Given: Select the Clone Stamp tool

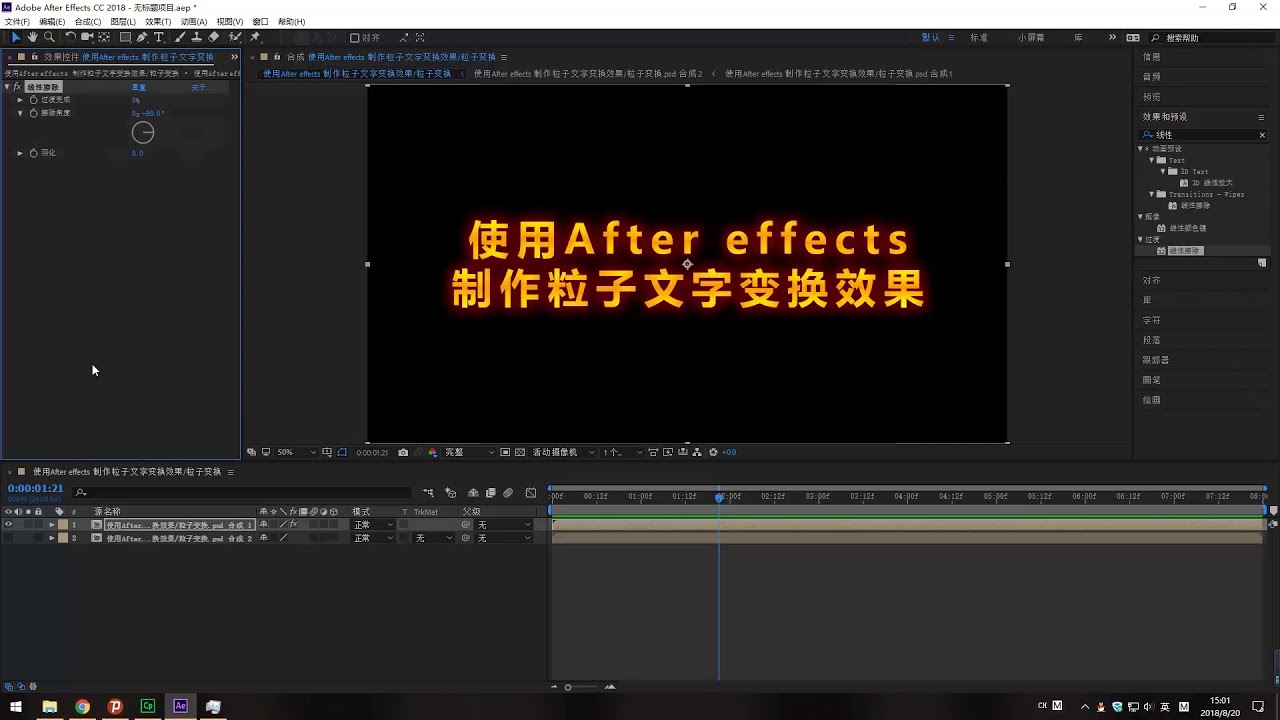Looking at the screenshot, I should tap(196, 37).
